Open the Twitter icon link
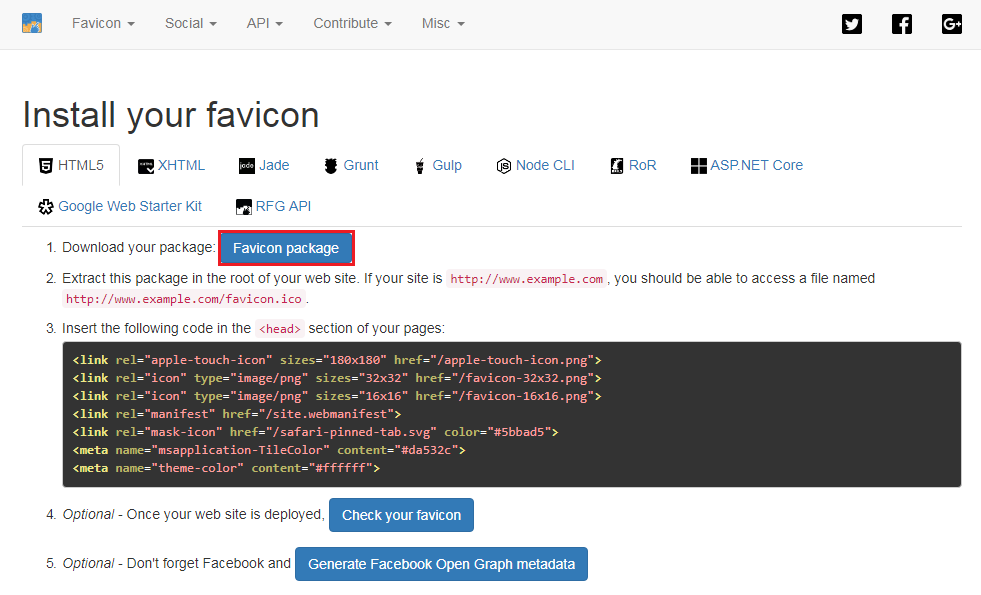 tap(852, 24)
